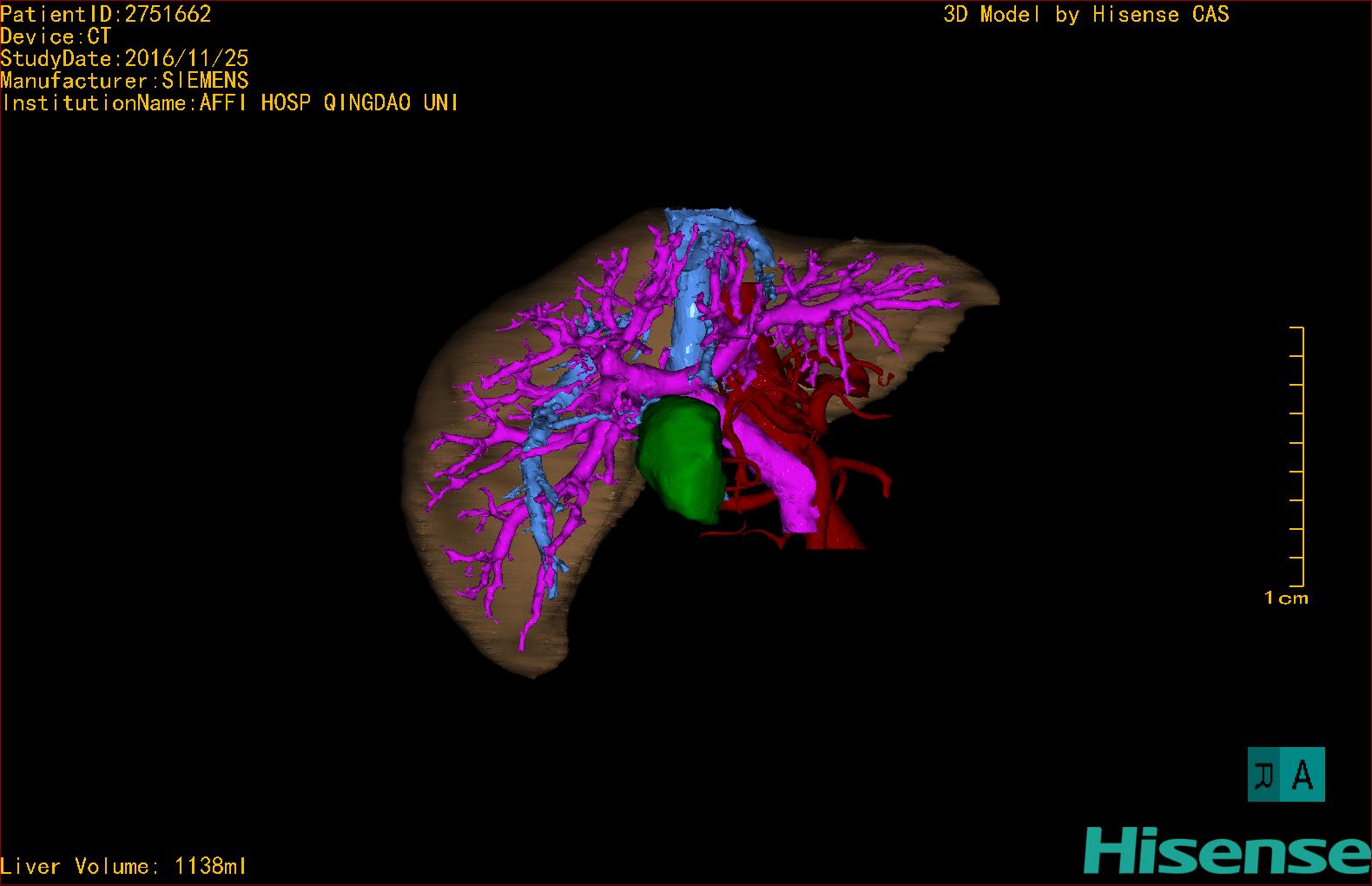Click the 1cm scale label
Screen dimensions: 1372x886
pos(1285,598)
